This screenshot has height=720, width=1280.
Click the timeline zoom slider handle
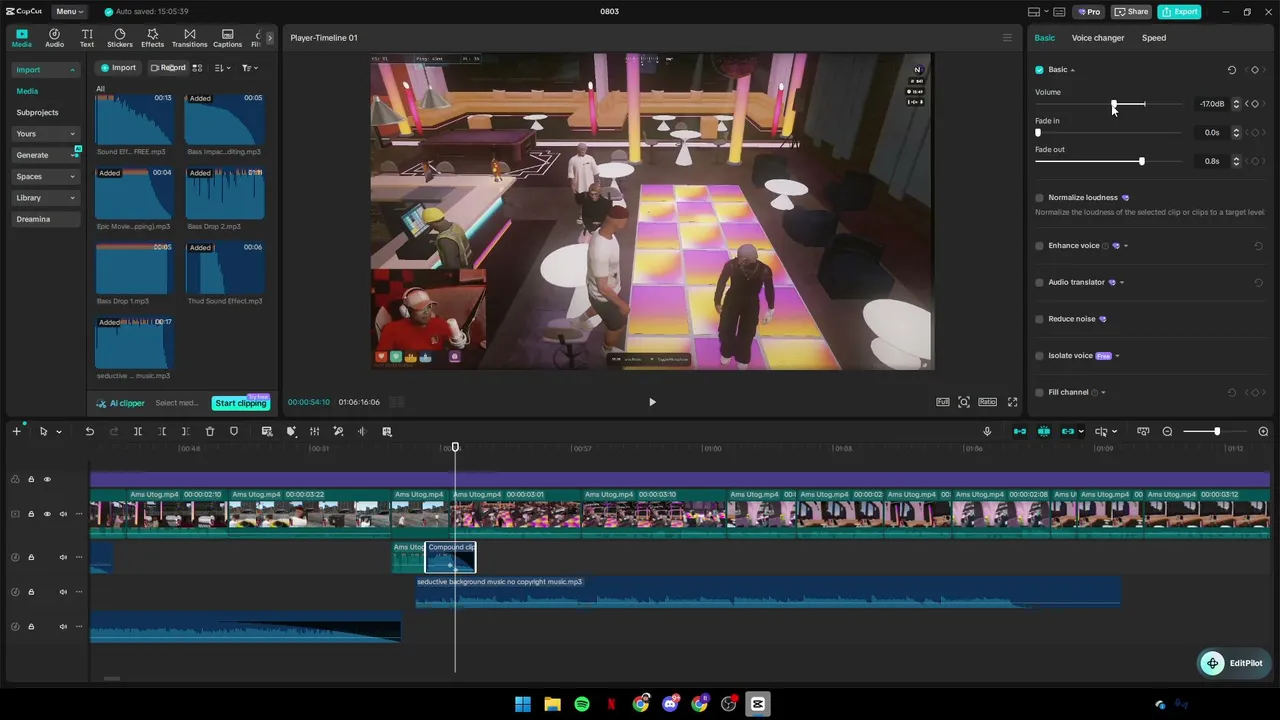tap(1217, 432)
